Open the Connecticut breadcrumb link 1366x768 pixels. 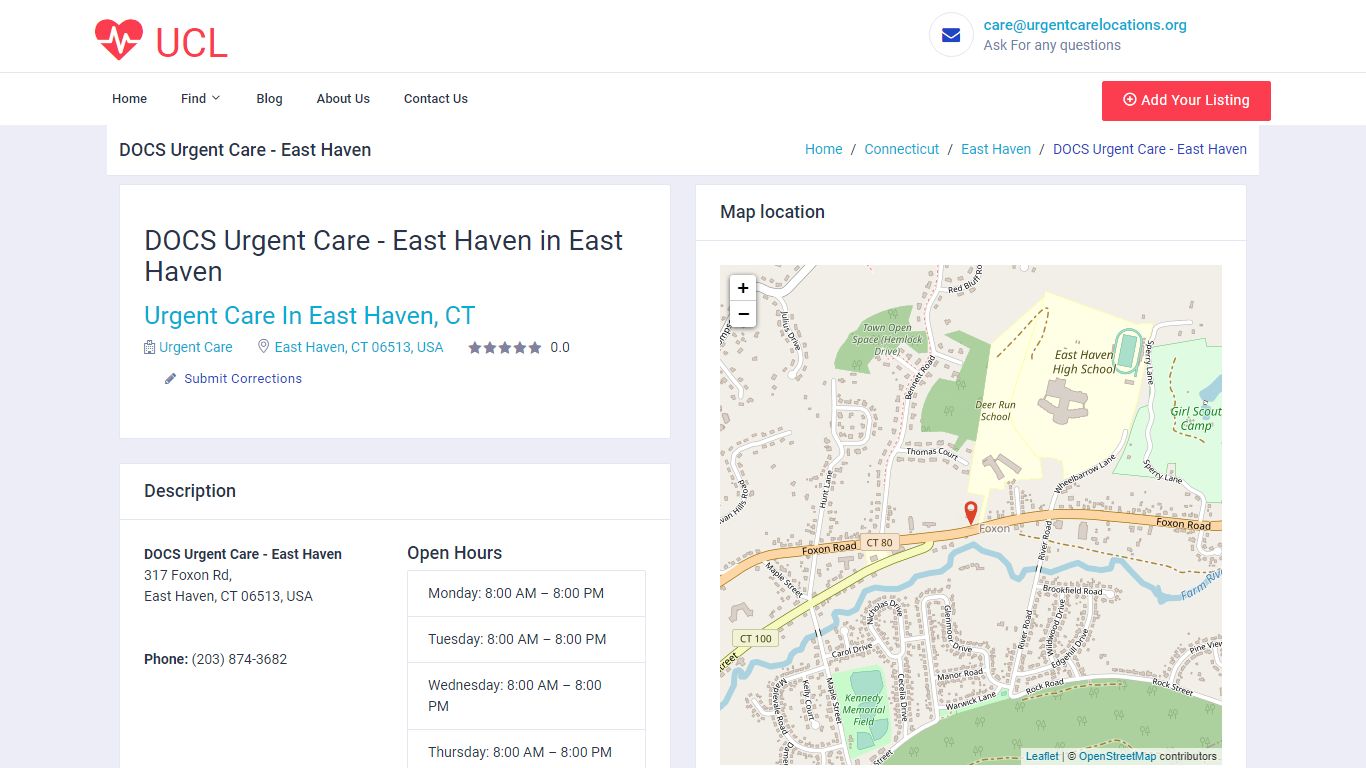902,149
